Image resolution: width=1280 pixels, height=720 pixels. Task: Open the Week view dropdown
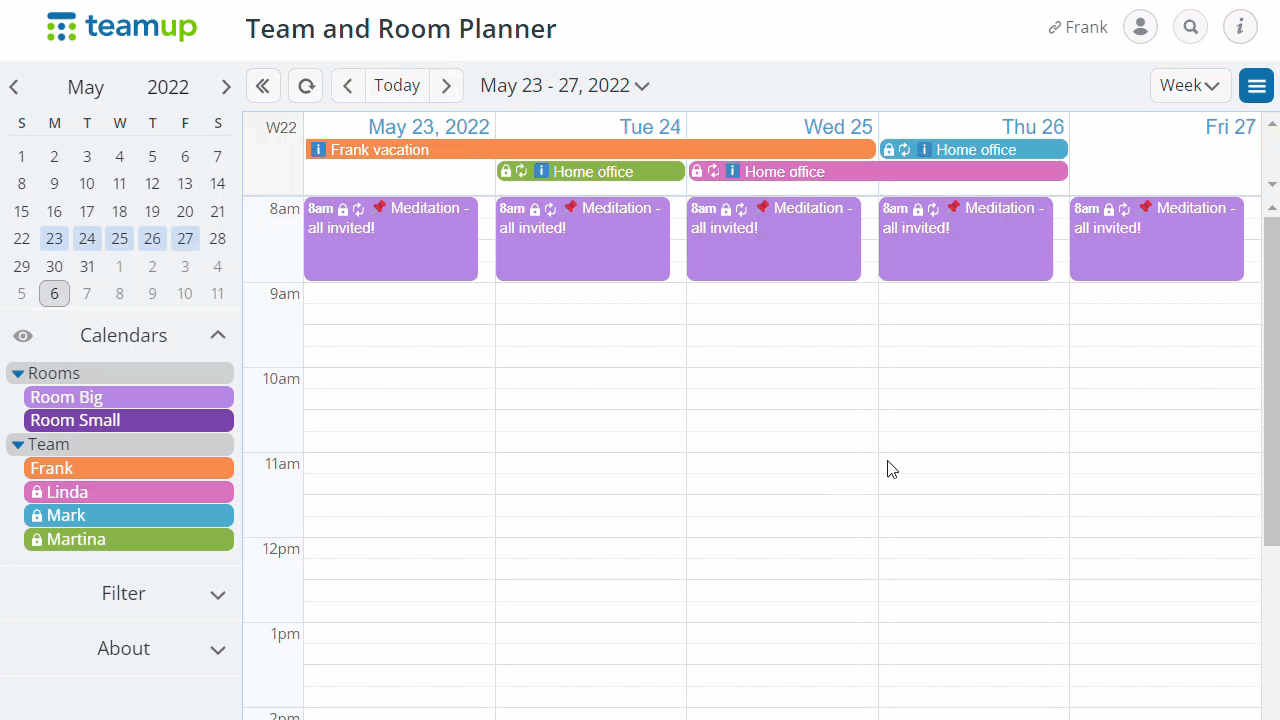click(x=1189, y=85)
